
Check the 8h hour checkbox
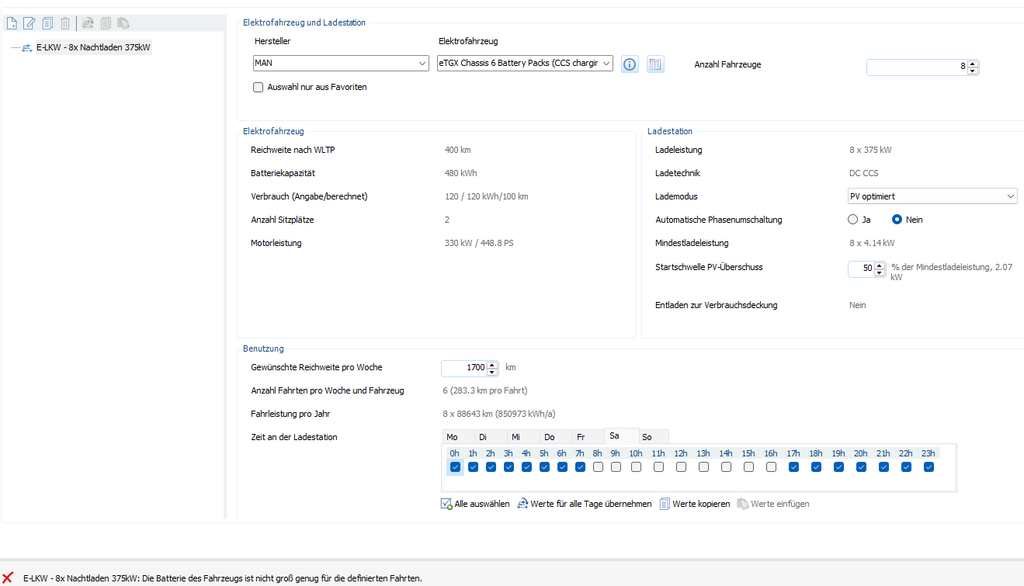pyautogui.click(x=598, y=467)
